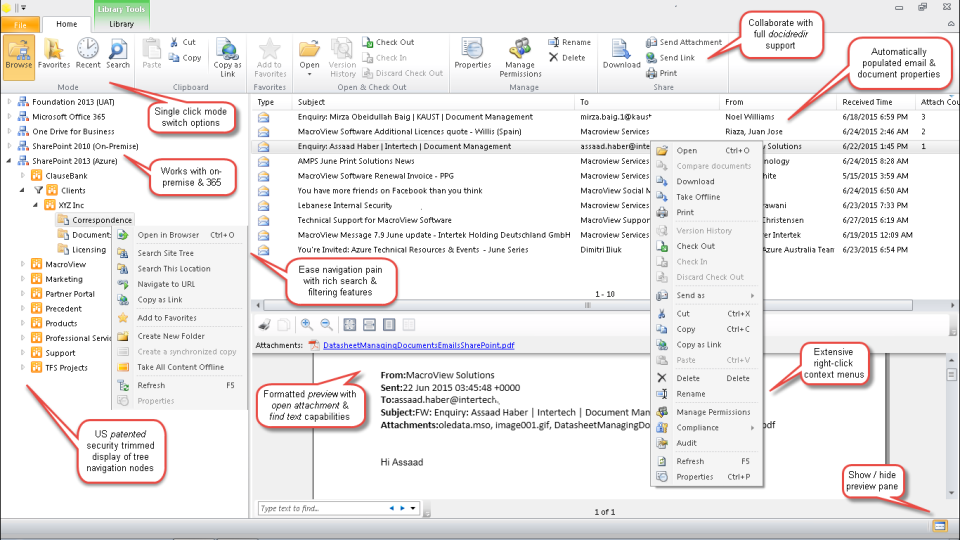The height and width of the screenshot is (540, 960).
Task: Click the Copy ribbon button
Action: point(185,58)
